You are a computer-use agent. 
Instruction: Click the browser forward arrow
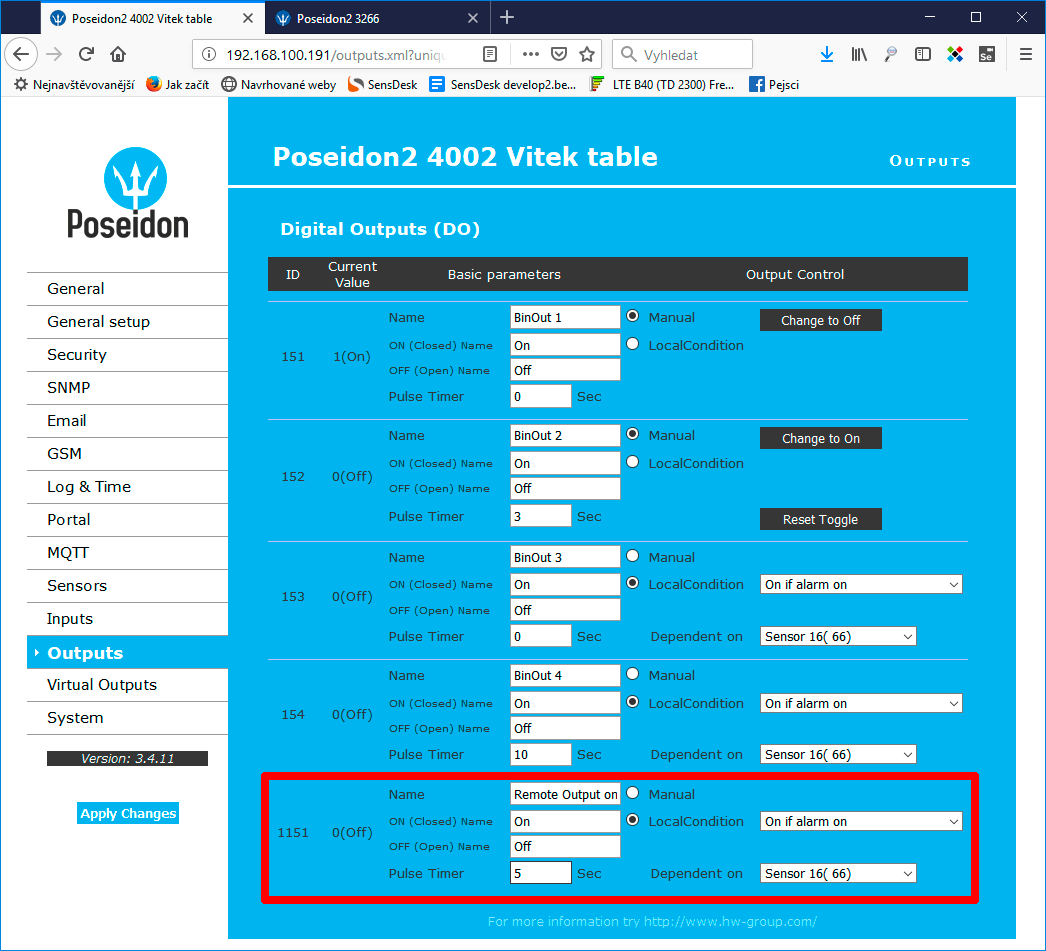coord(54,54)
